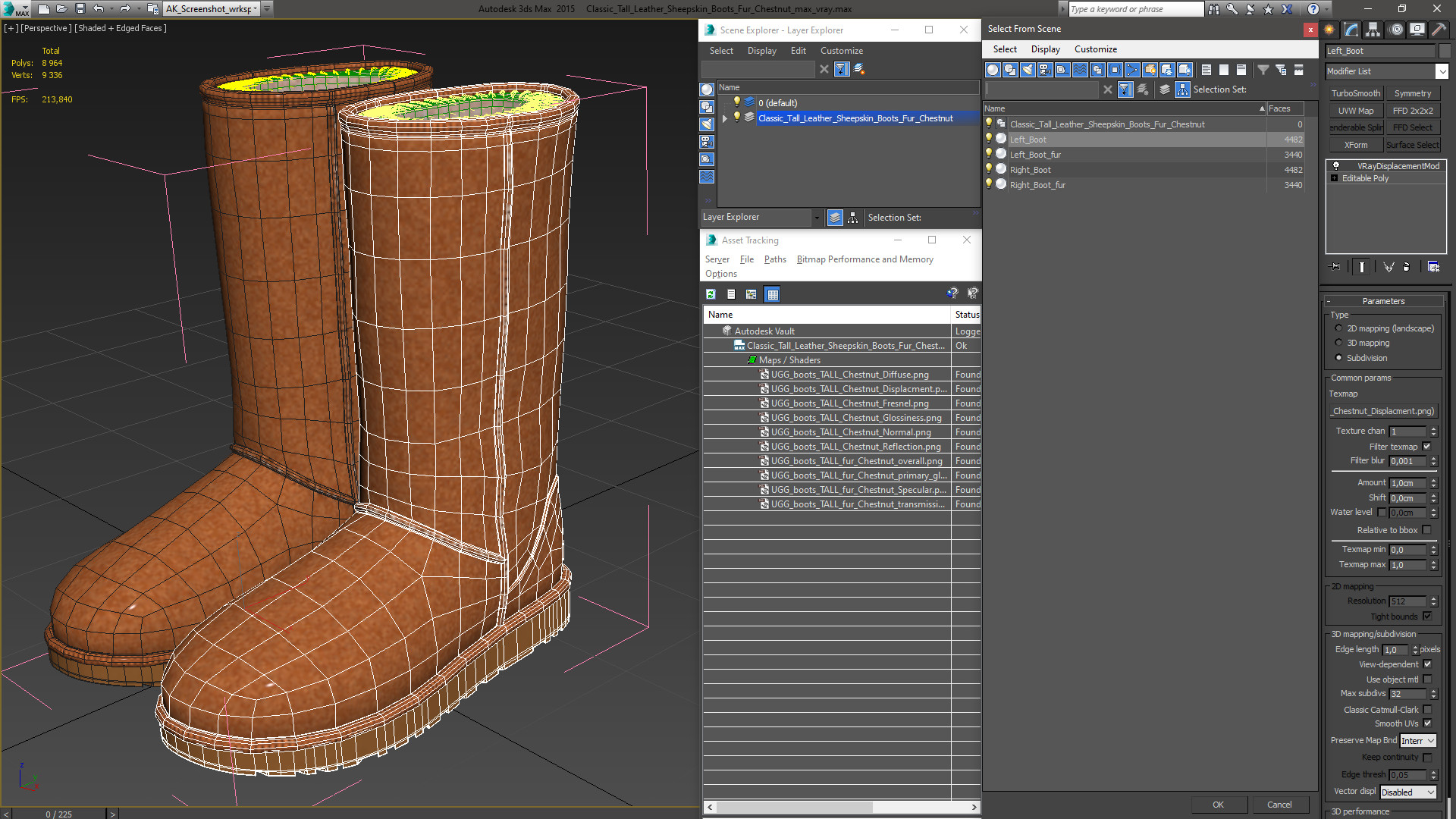1456x819 pixels.
Task: Open Vector displ dropdown
Action: [x=1407, y=792]
